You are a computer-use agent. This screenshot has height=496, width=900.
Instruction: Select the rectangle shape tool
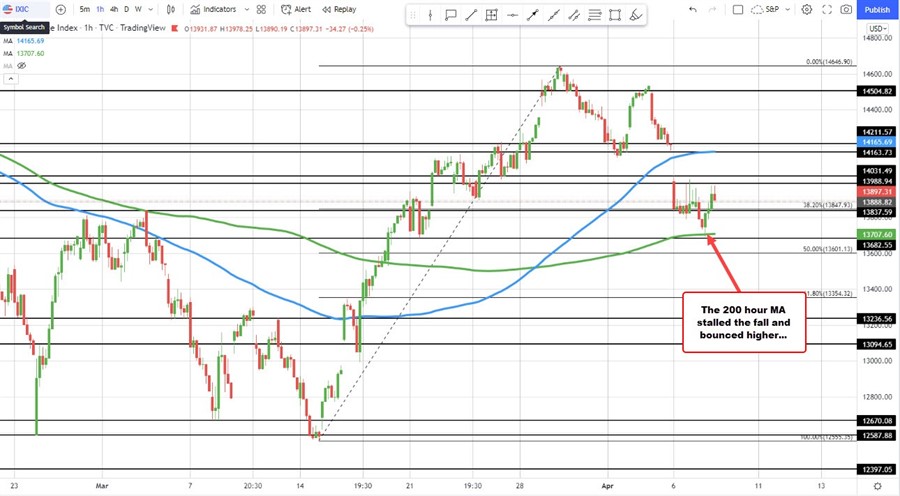[615, 16]
